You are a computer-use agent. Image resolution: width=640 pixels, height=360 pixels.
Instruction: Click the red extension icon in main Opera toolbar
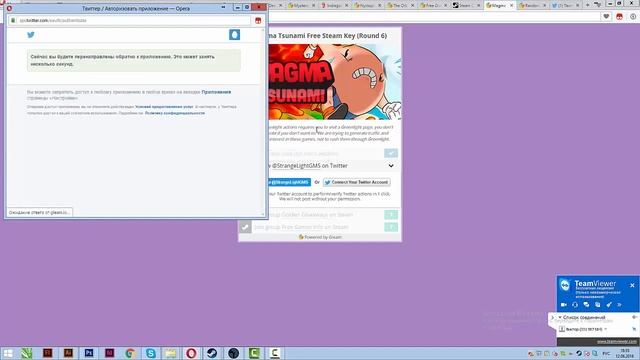(620, 17)
